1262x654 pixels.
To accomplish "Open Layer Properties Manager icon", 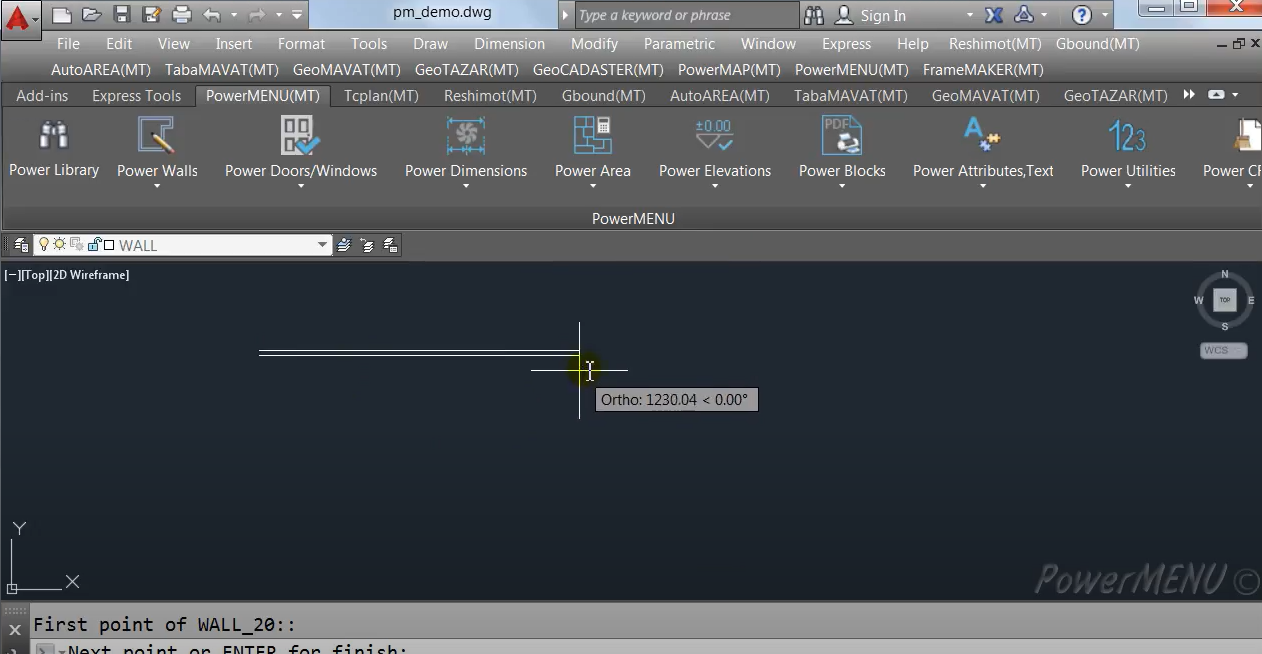I will click(21, 245).
